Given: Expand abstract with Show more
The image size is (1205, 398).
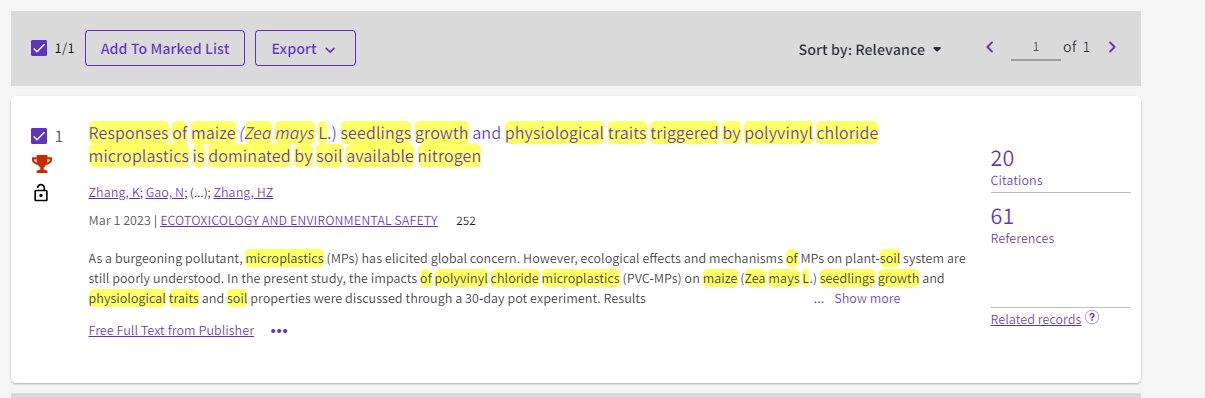Looking at the screenshot, I should 867,298.
